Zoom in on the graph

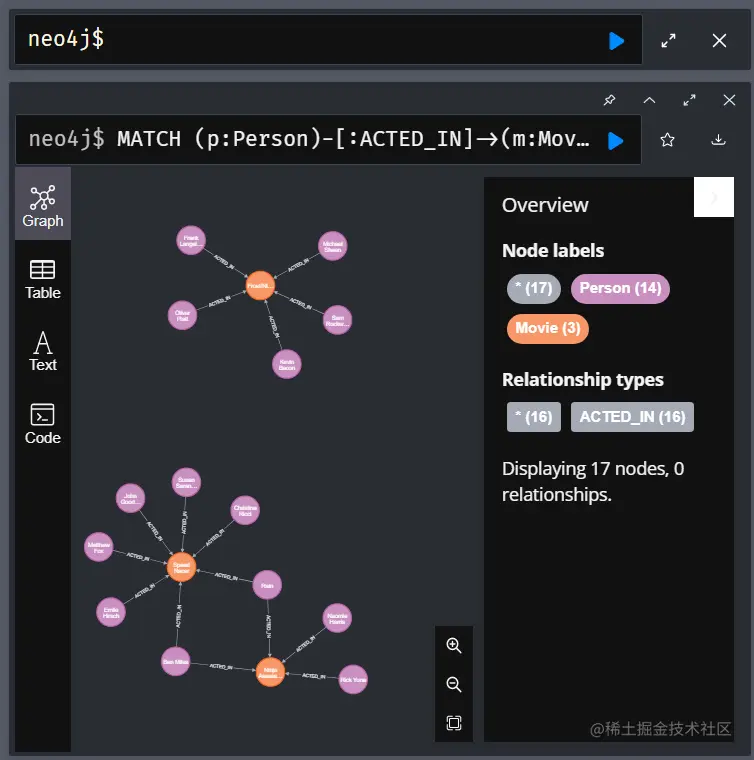454,646
